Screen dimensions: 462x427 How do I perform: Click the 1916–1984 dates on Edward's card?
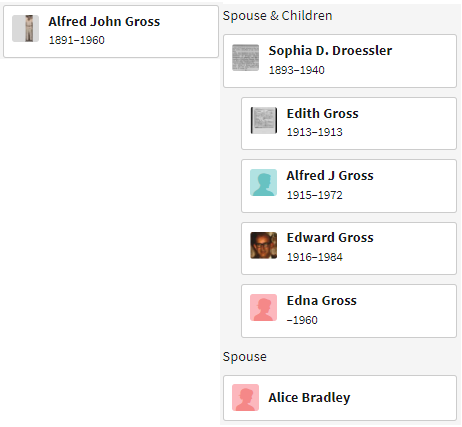pyautogui.click(x=315, y=257)
